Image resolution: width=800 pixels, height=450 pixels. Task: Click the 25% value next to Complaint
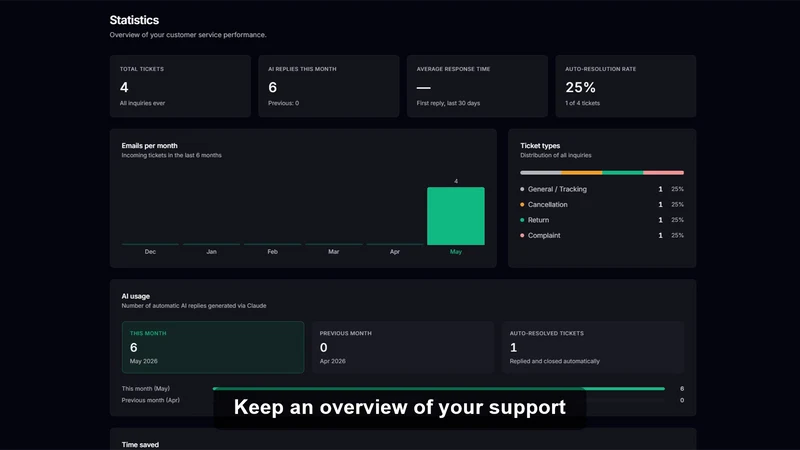[678, 235]
